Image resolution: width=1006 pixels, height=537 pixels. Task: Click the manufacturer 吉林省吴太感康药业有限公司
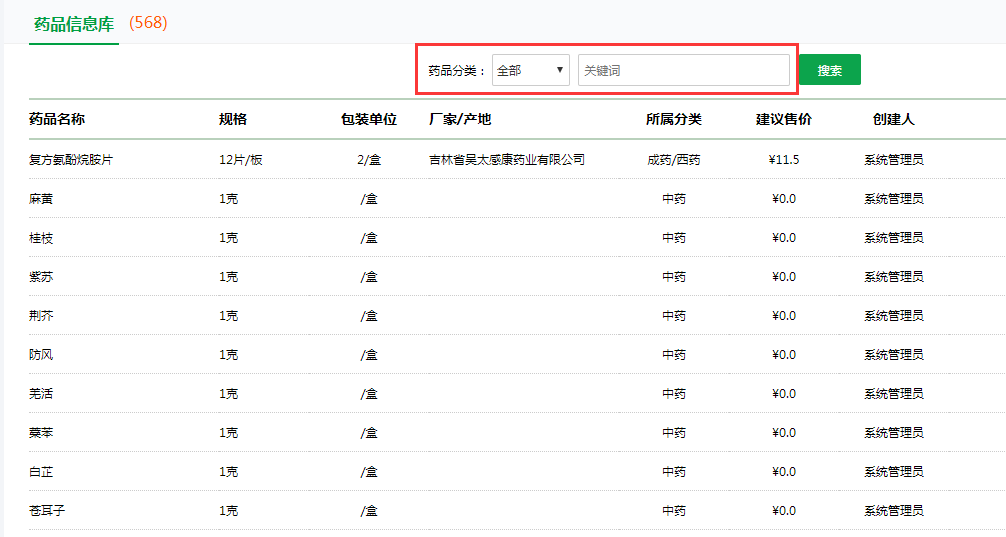(x=506, y=160)
